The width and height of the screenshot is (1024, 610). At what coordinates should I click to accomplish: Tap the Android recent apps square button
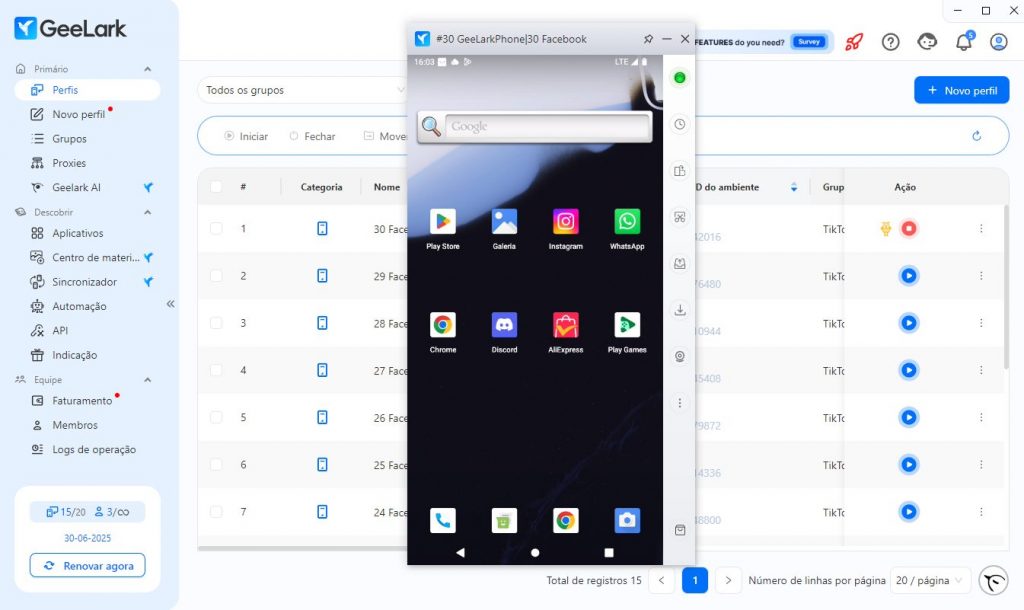tap(609, 553)
